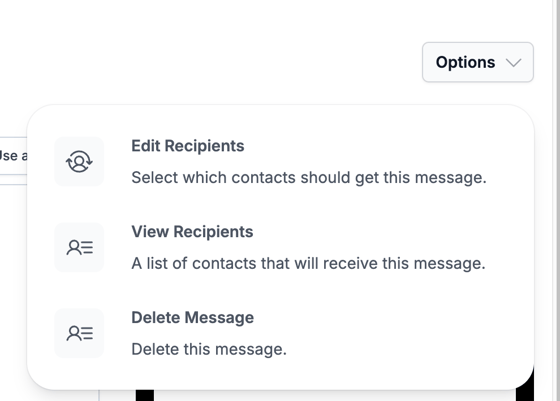Click the Edit Recipients refresh-user icon

(79, 161)
